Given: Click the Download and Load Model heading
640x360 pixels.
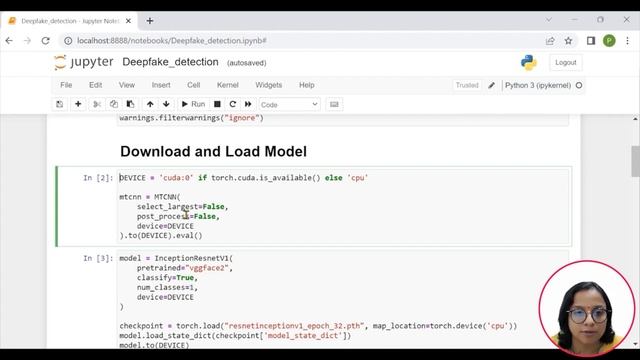Looking at the screenshot, I should [213, 151].
